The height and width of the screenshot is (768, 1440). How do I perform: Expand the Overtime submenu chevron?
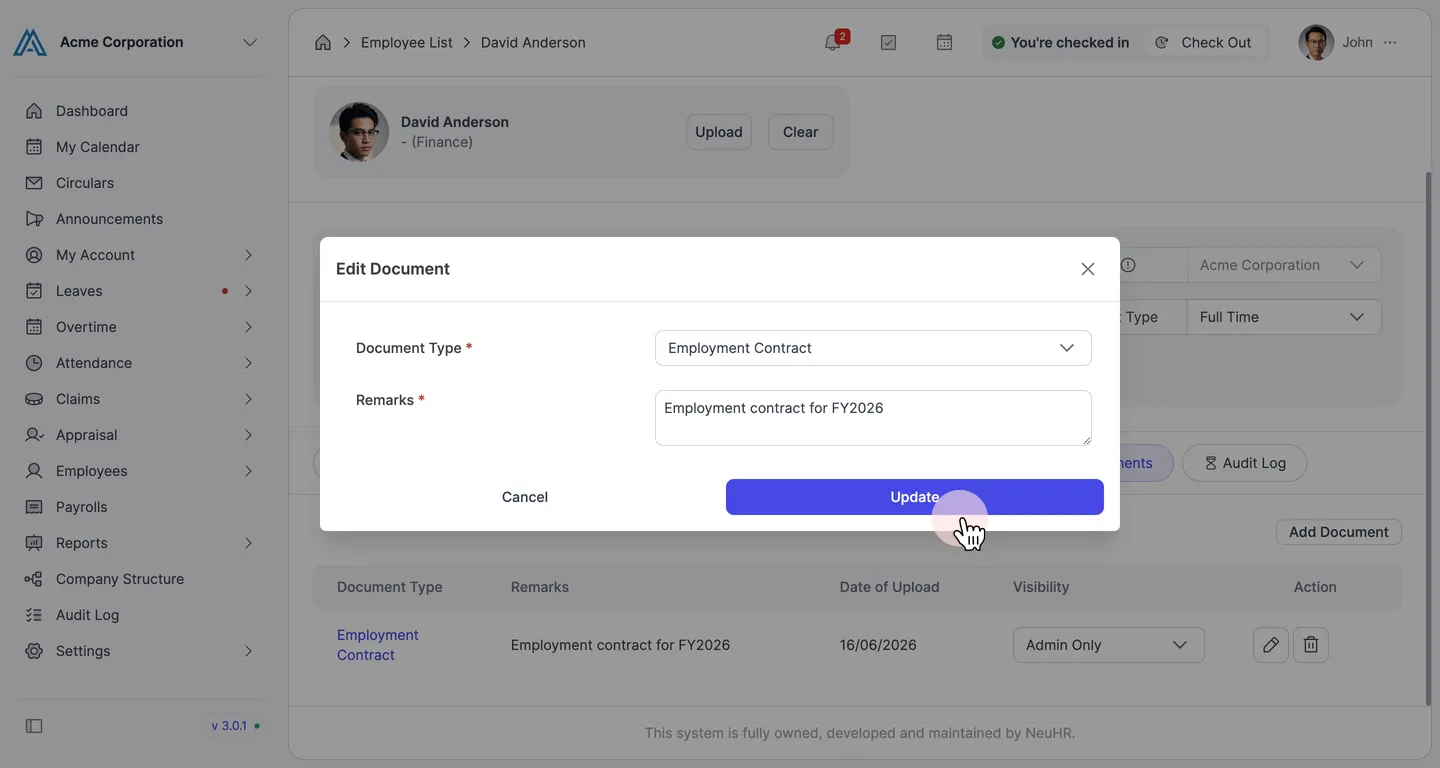[248, 327]
